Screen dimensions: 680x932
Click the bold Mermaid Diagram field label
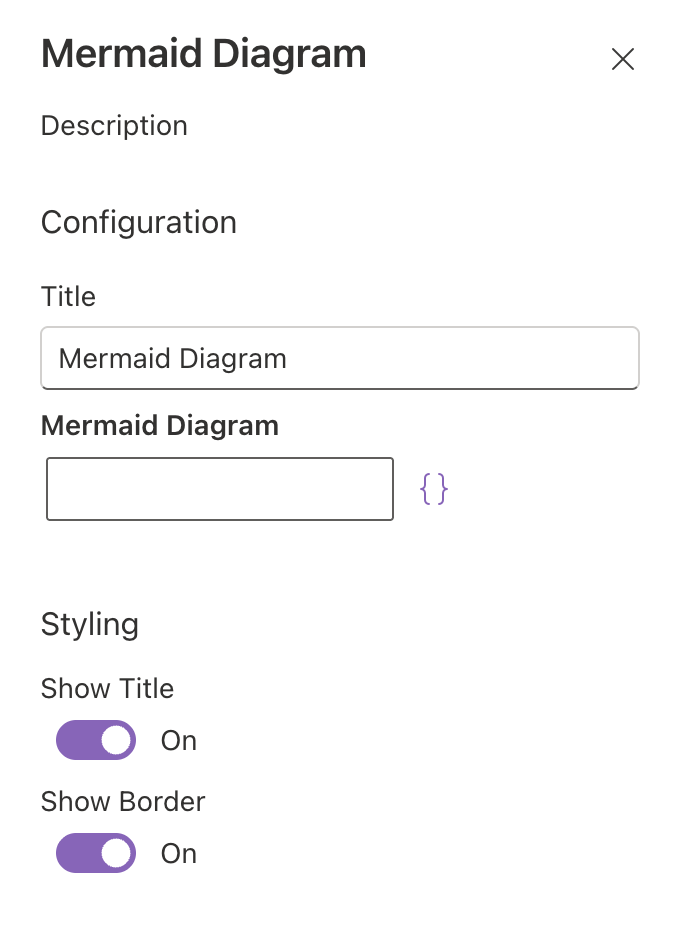click(160, 426)
